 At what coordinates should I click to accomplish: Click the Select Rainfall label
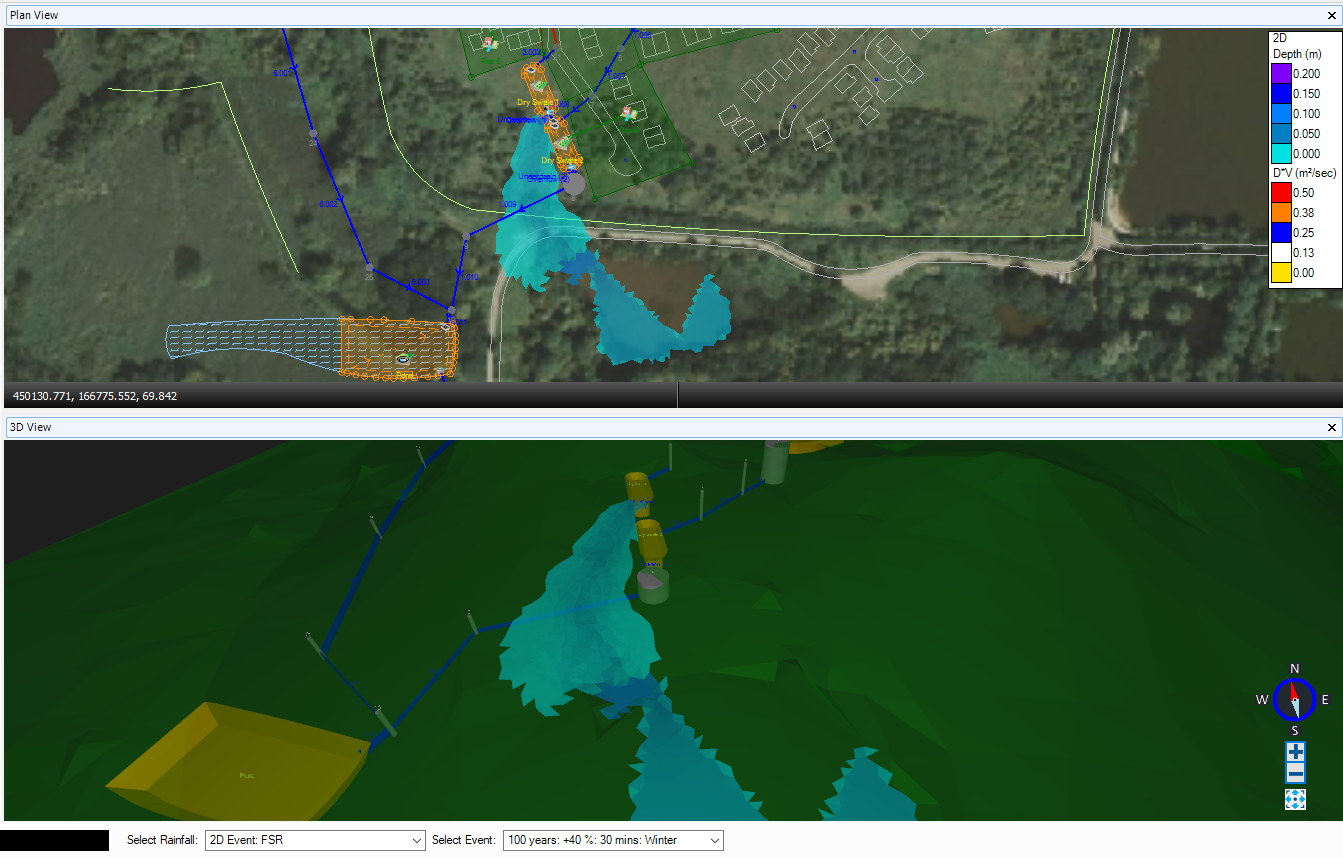pos(162,840)
